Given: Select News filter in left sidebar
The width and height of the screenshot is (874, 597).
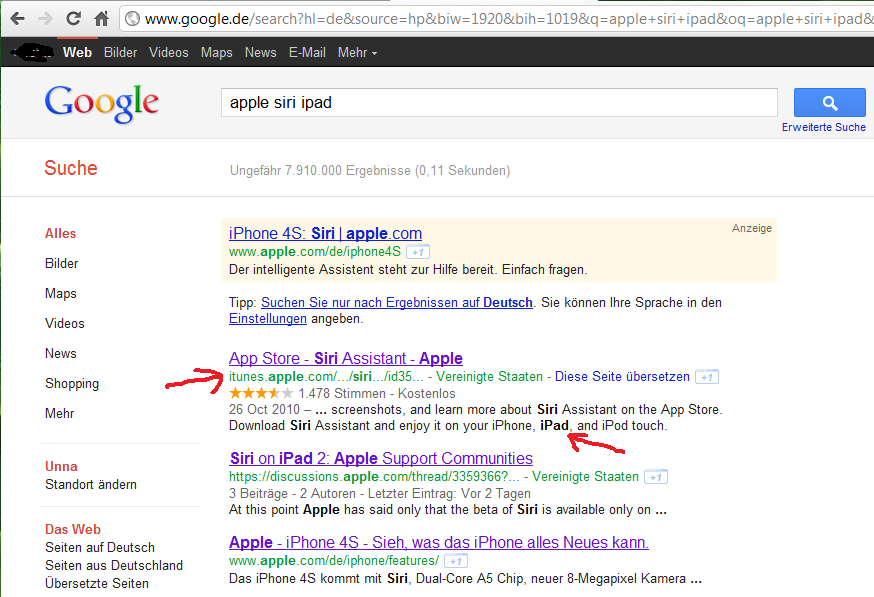Looking at the screenshot, I should coord(61,354).
